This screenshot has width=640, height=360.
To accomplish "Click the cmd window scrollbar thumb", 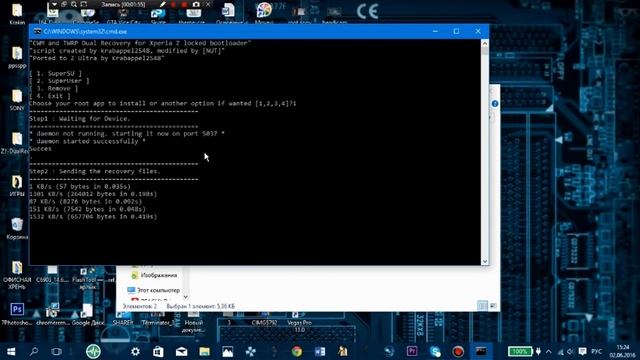I will coord(484,51).
